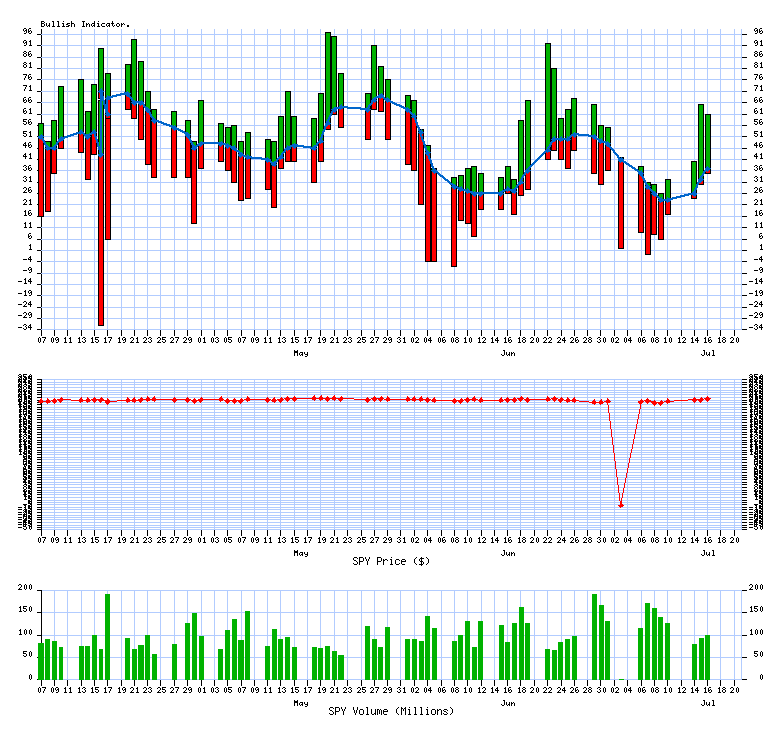Click the 'Jul' label under the SPY volume chart
Viewport: 784px width, 729px height.
point(708,702)
